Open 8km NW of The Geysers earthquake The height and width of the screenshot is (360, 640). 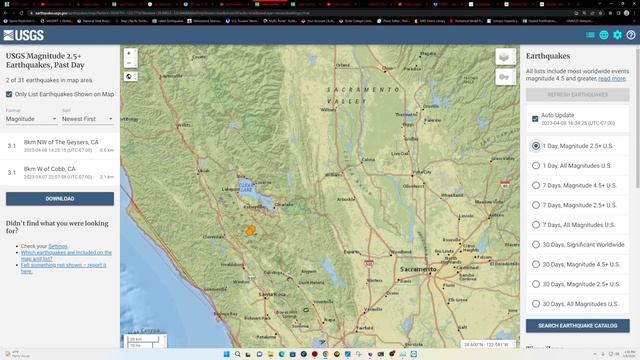click(x=60, y=146)
